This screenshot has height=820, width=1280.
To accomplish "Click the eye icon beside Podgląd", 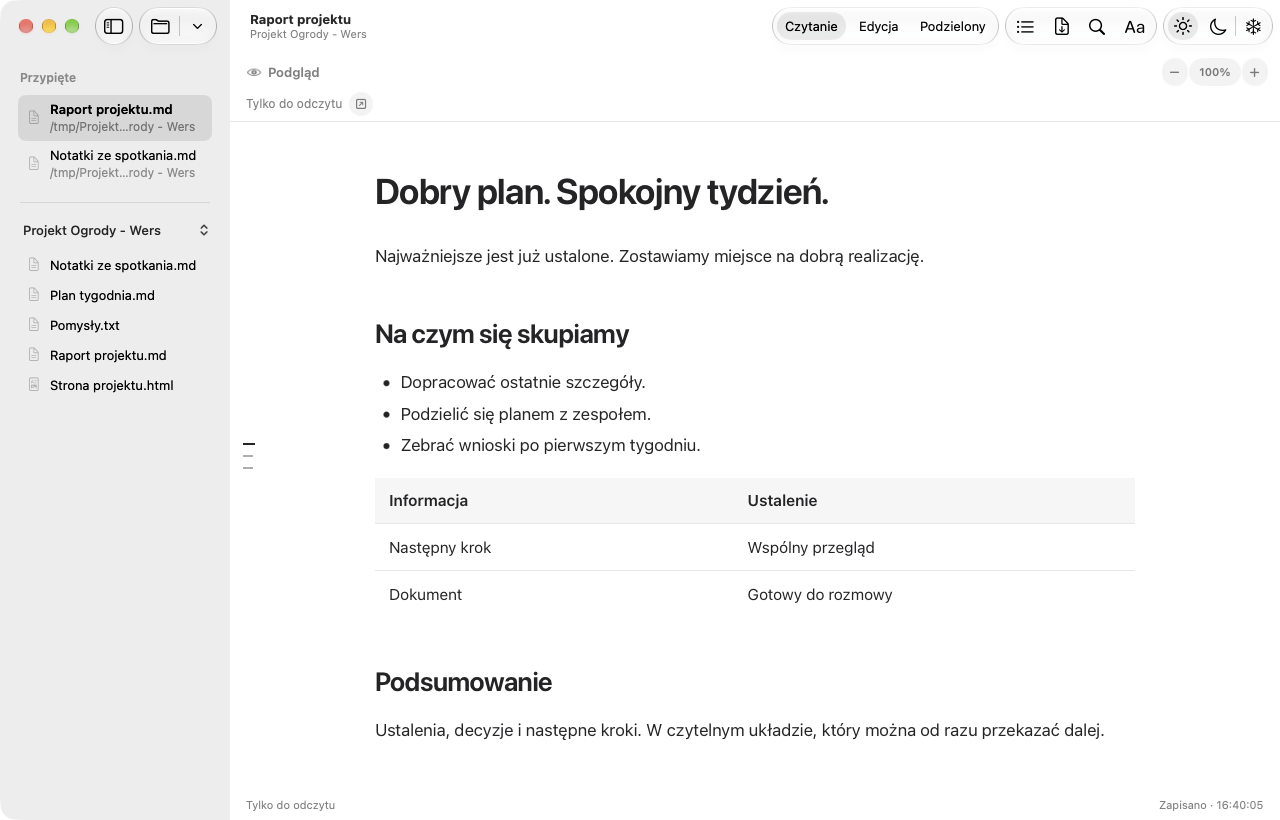I will [x=254, y=73].
